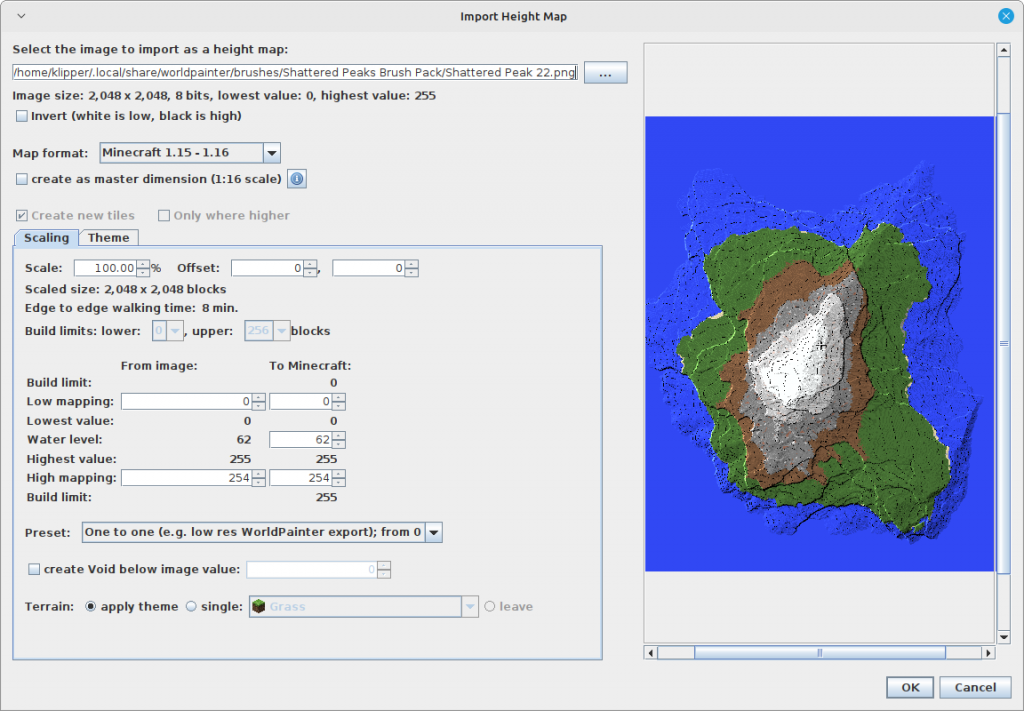The image size is (1024, 711).
Task: Increase the High mapping Minecraft value
Action: coord(339,474)
